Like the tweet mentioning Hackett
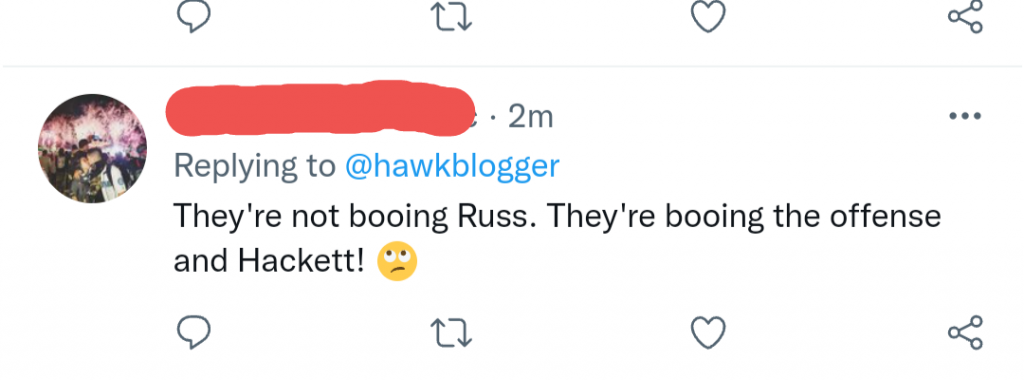The height and width of the screenshot is (380, 1024). (x=709, y=332)
